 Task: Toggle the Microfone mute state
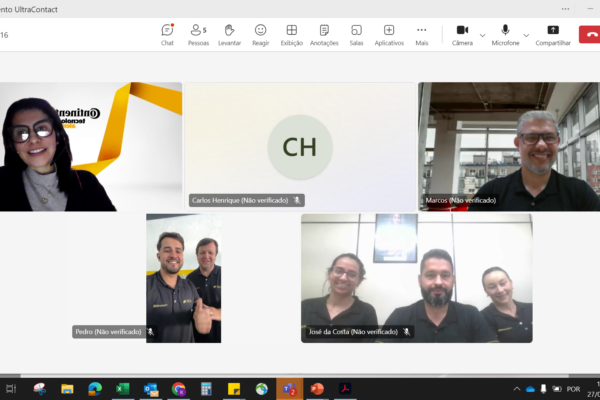505,34
